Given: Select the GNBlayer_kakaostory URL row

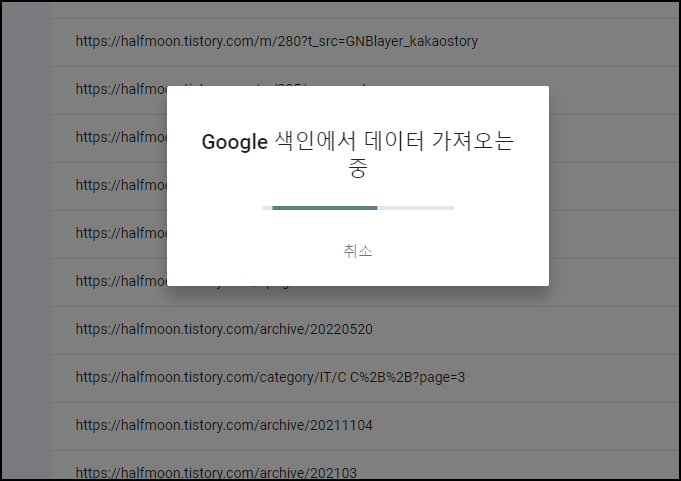Looking at the screenshot, I should pos(366,43).
